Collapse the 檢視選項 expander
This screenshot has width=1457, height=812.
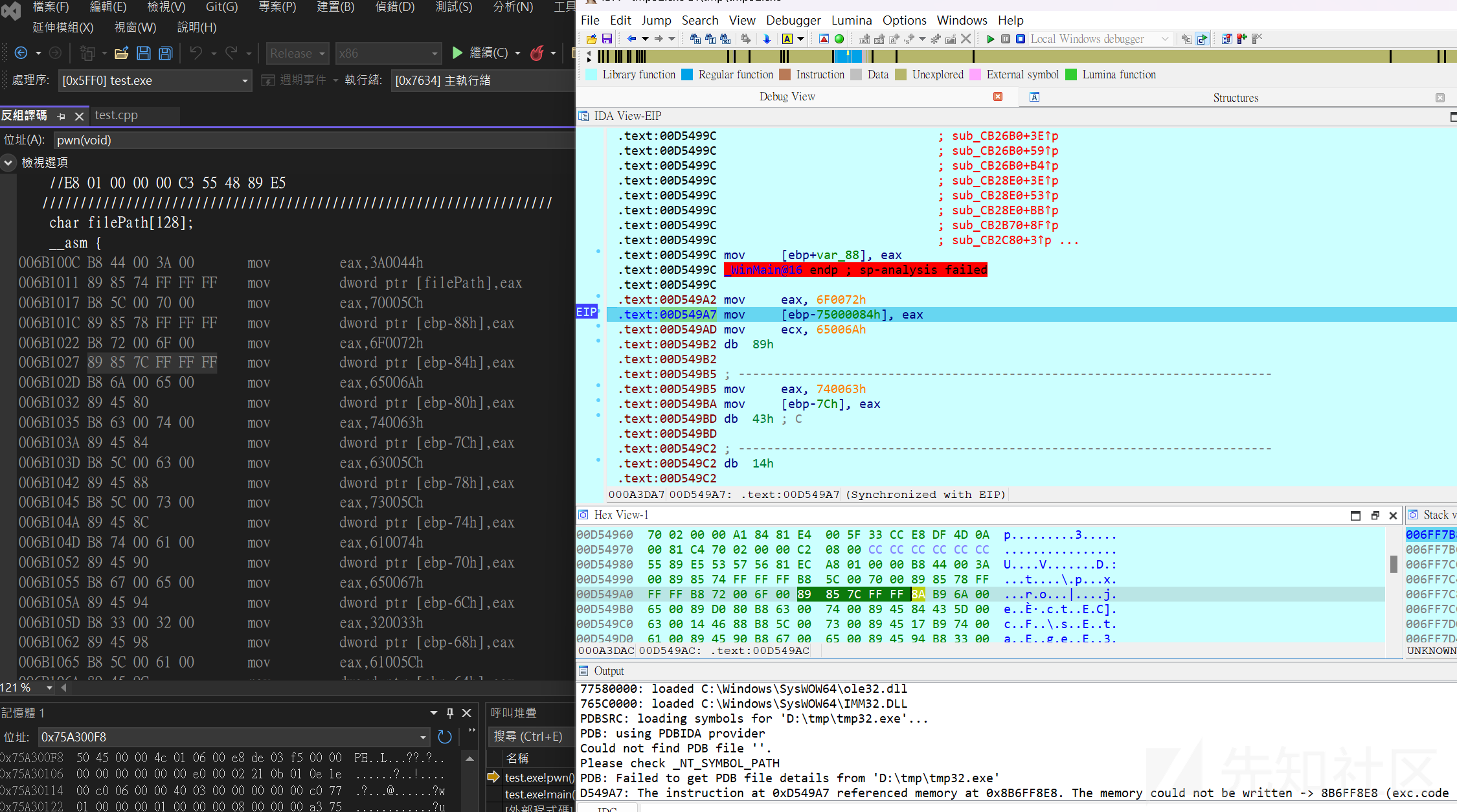point(8,163)
